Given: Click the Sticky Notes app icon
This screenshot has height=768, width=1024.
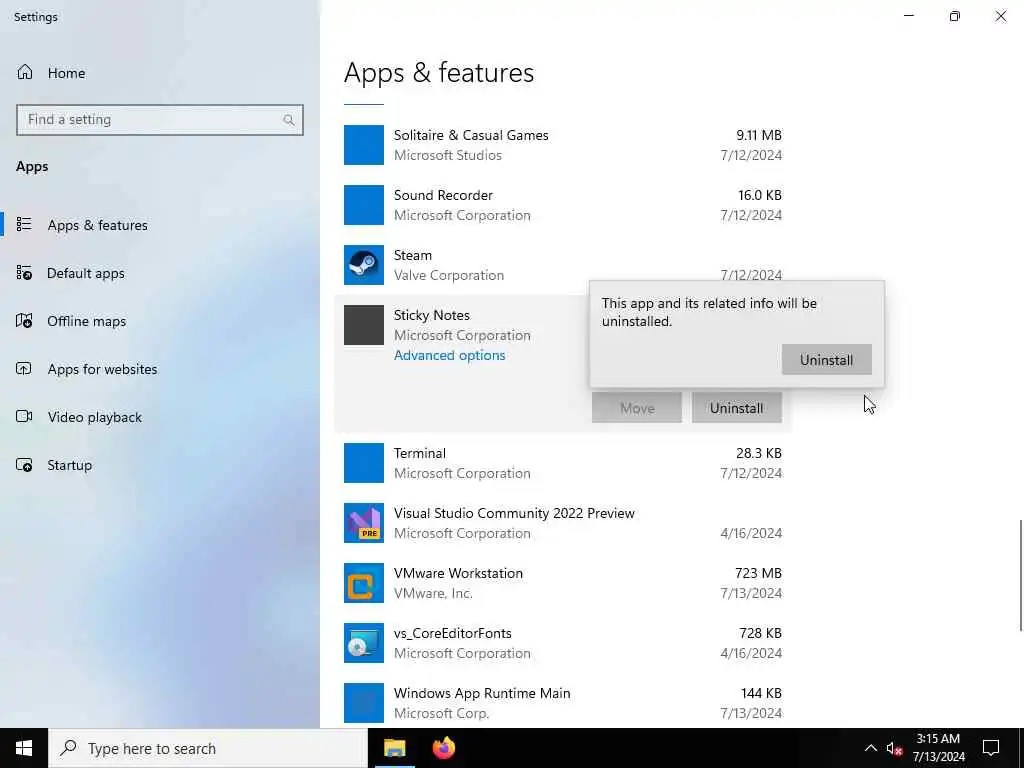Looking at the screenshot, I should coord(364,325).
